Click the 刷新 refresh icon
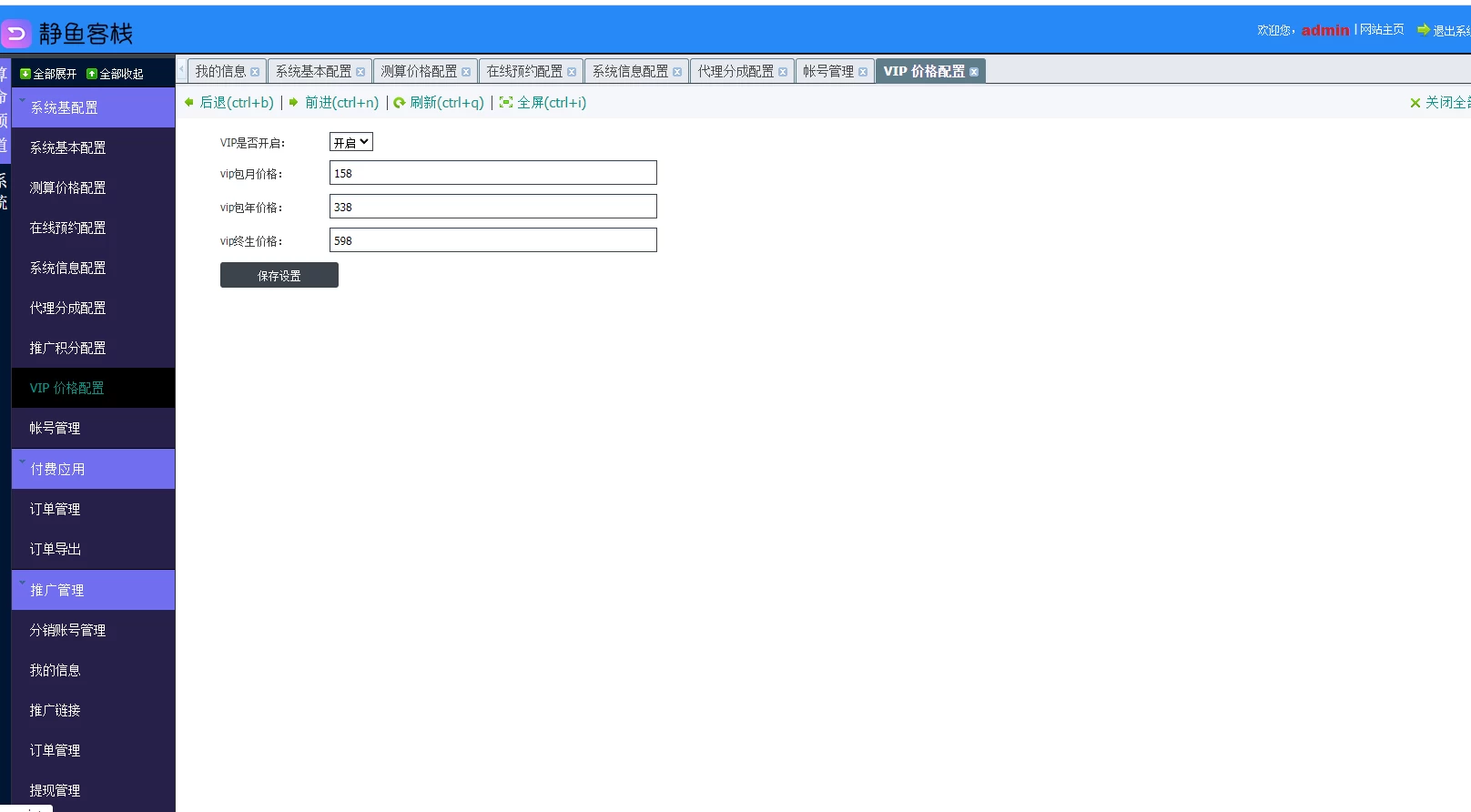This screenshot has height=812, width=1471. pyautogui.click(x=400, y=103)
